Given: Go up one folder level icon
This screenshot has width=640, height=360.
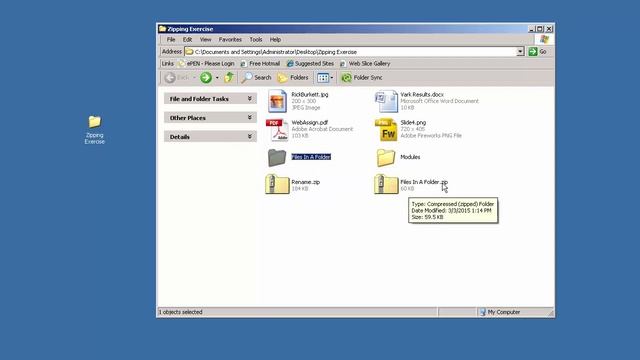Looking at the screenshot, I should [x=229, y=78].
